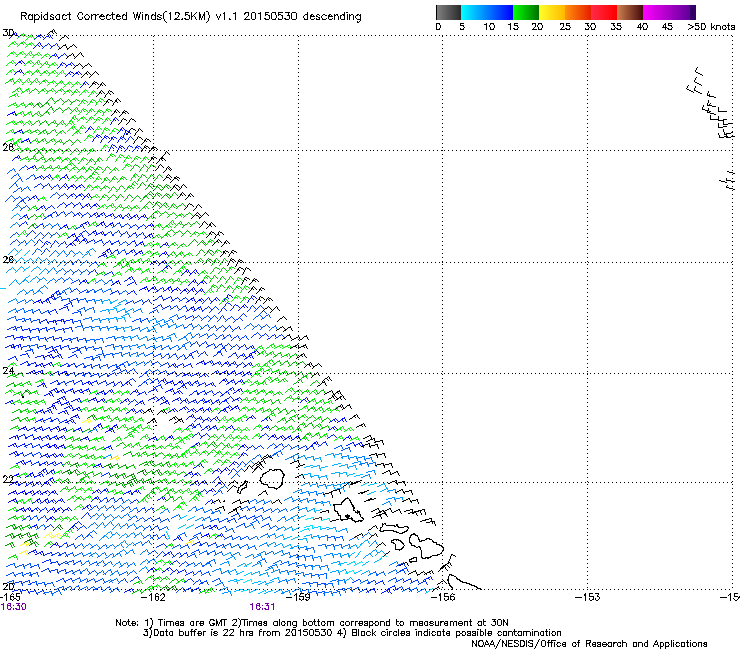This screenshot has height=650, width=740.
Task: Pick the red 30-35 knots color swatch
Action: coord(604,12)
